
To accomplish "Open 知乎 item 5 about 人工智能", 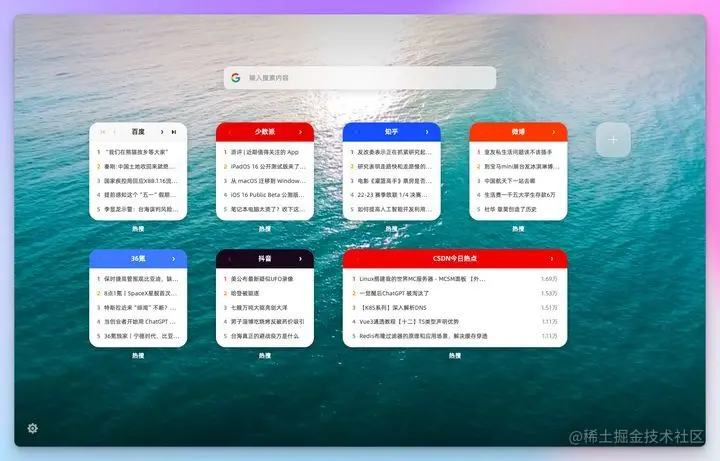I will [391, 209].
